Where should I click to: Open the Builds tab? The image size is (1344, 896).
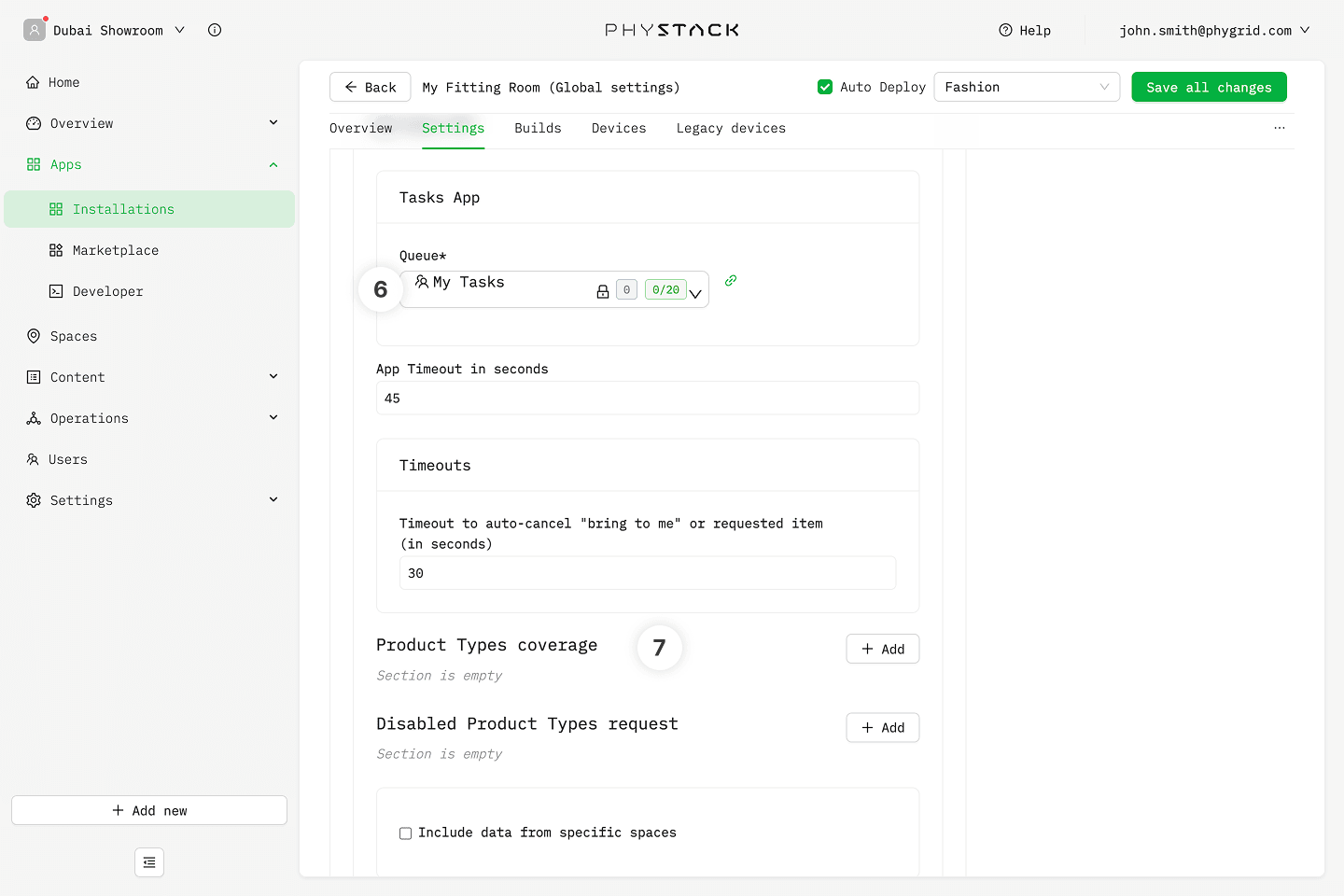tap(538, 128)
